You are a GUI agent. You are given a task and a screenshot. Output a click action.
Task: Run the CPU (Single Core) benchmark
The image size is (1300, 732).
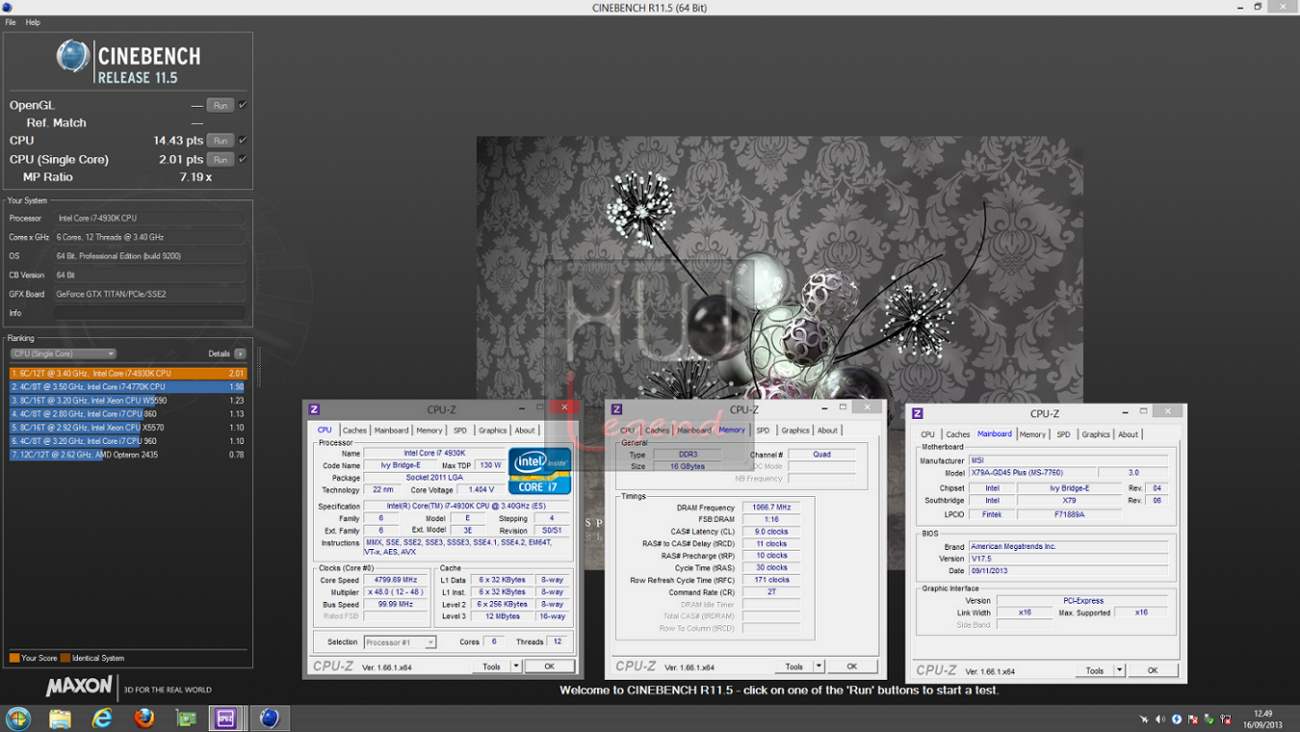(x=220, y=159)
